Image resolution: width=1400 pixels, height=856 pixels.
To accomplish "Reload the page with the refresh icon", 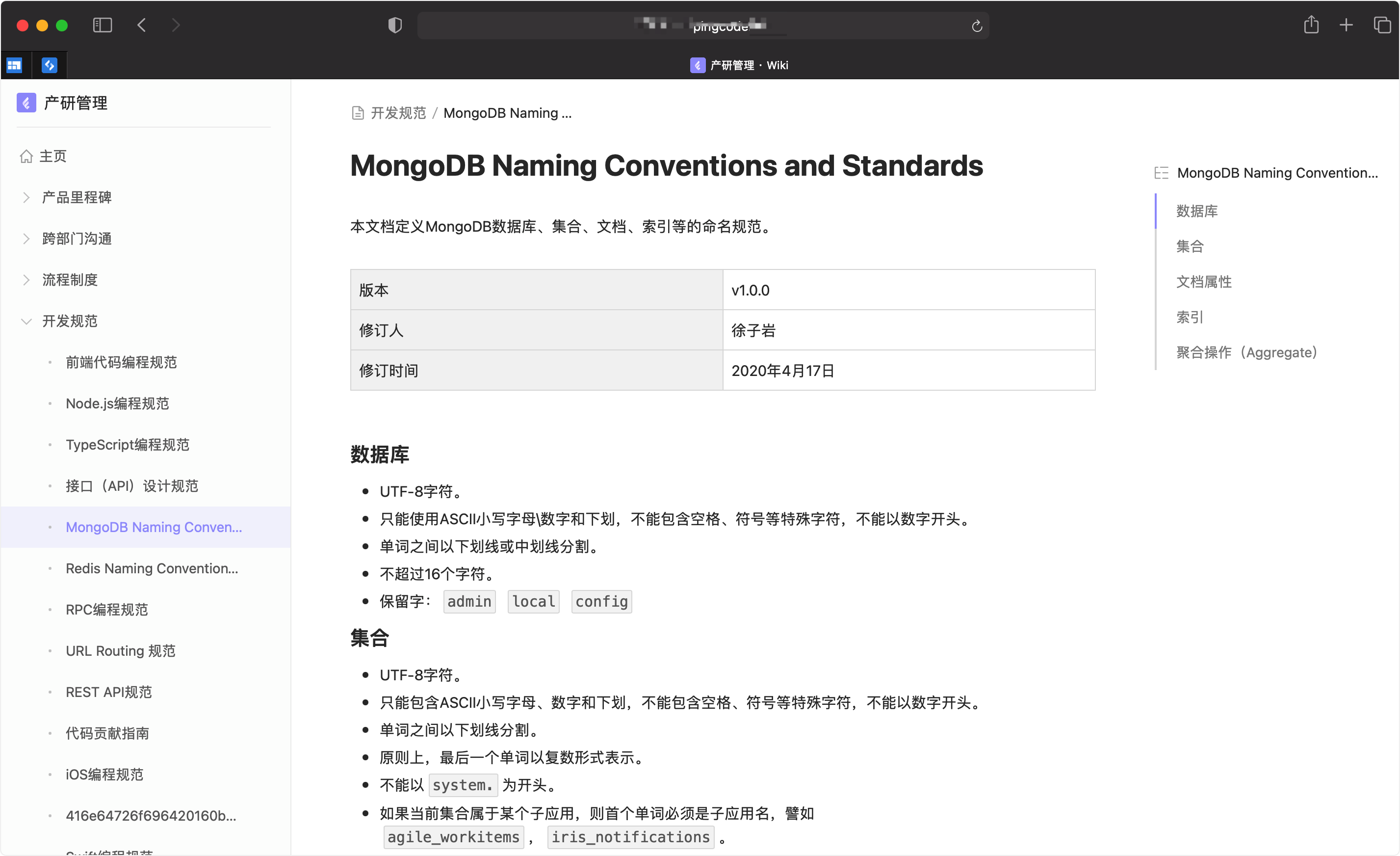I will click(977, 26).
